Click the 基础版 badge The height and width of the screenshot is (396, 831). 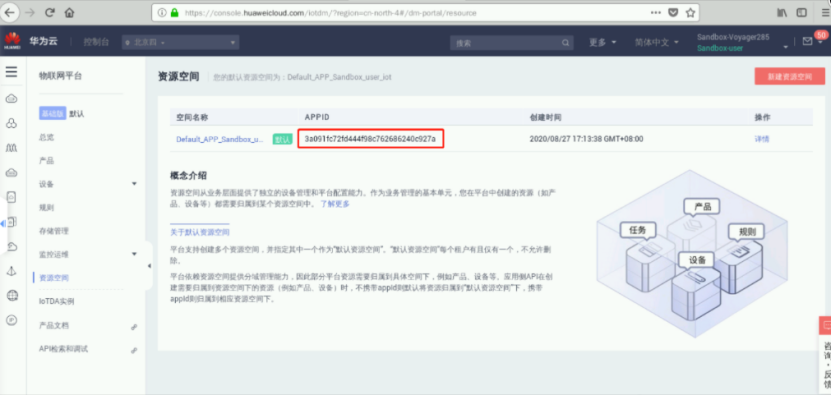[x=52, y=113]
